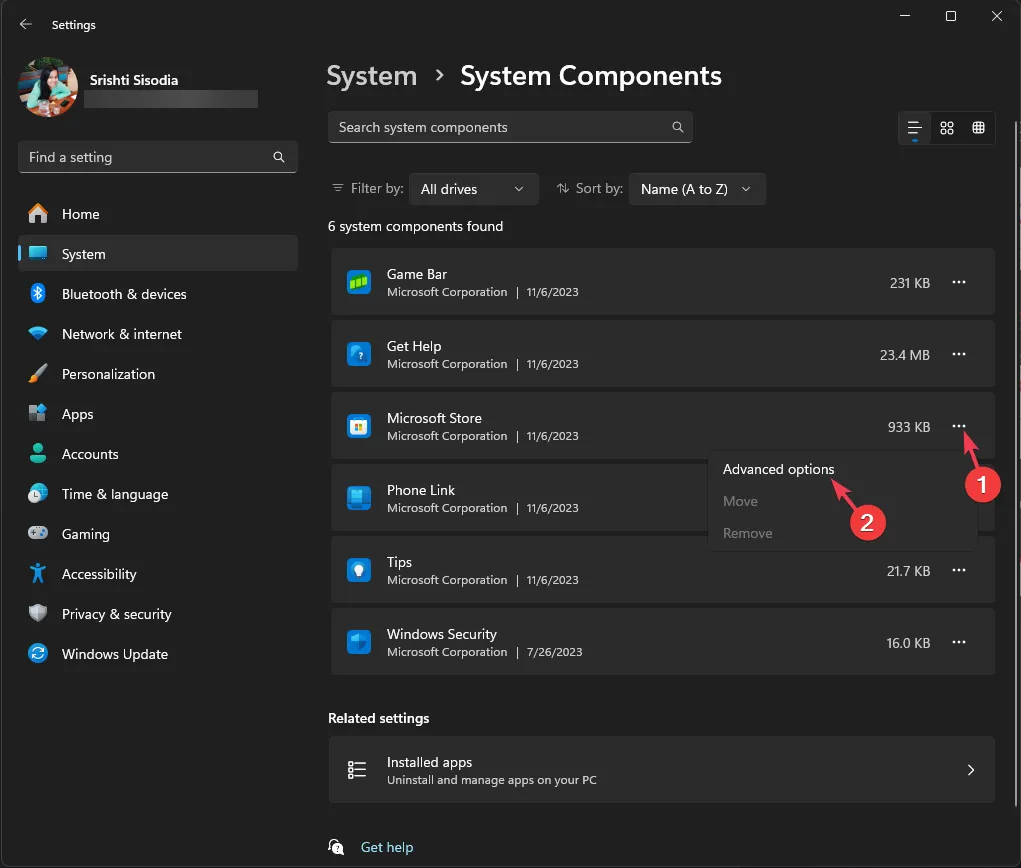The image size is (1021, 868).
Task: Focus Search system components field
Action: click(510, 128)
